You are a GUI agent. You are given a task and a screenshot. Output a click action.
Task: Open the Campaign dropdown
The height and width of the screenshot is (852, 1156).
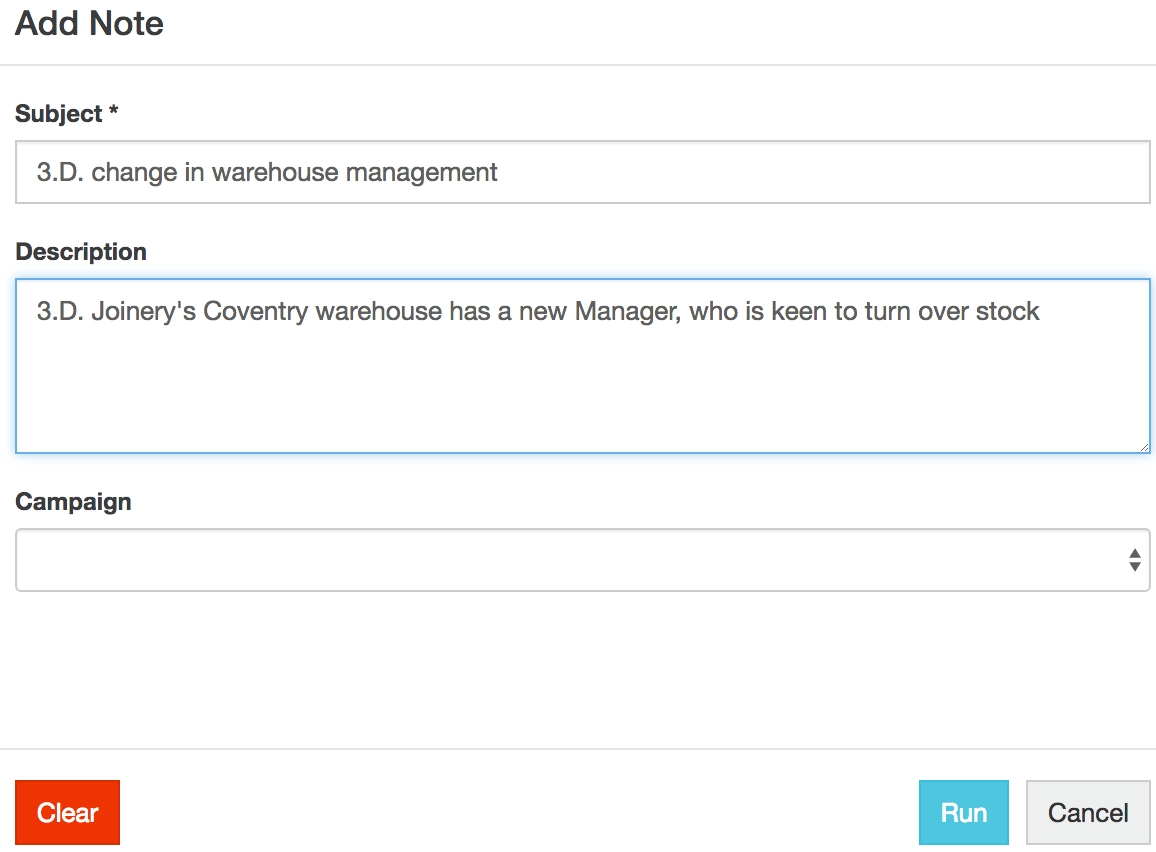[582, 560]
